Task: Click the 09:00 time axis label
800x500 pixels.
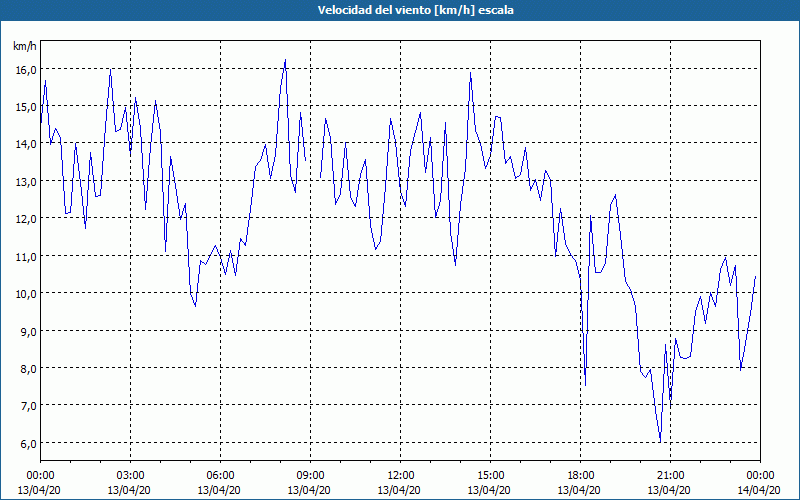Action: coord(311,476)
